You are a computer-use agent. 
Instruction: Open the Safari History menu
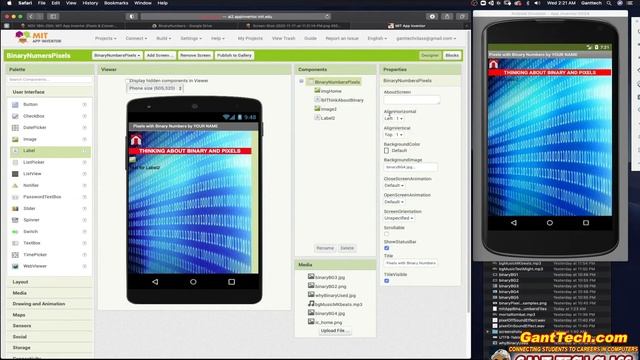[x=90, y=3]
